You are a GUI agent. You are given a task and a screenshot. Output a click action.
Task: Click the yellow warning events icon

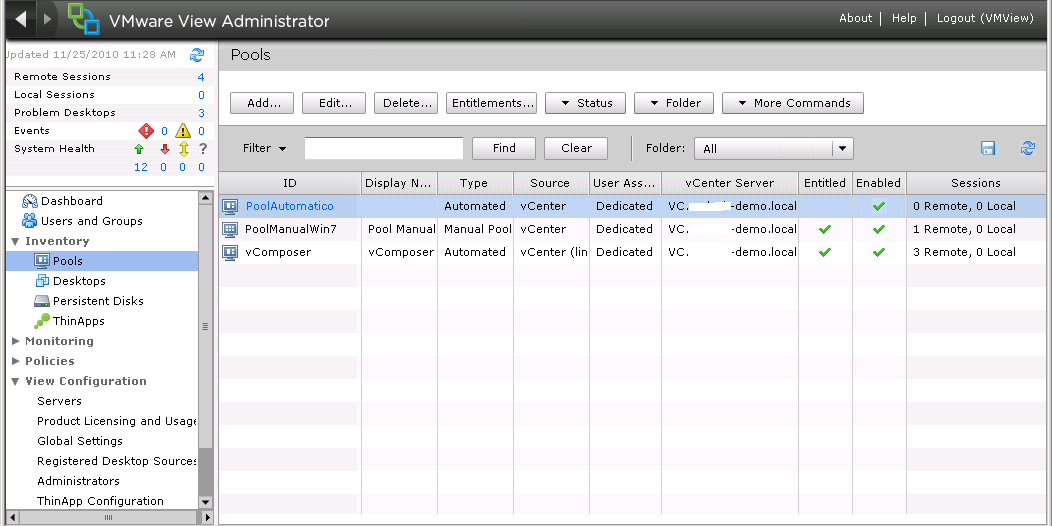182,131
